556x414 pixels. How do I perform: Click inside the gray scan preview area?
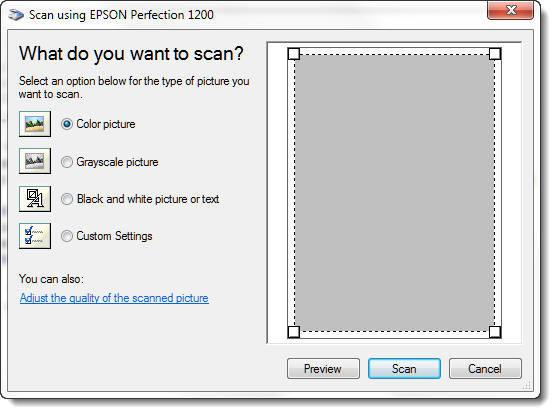394,193
